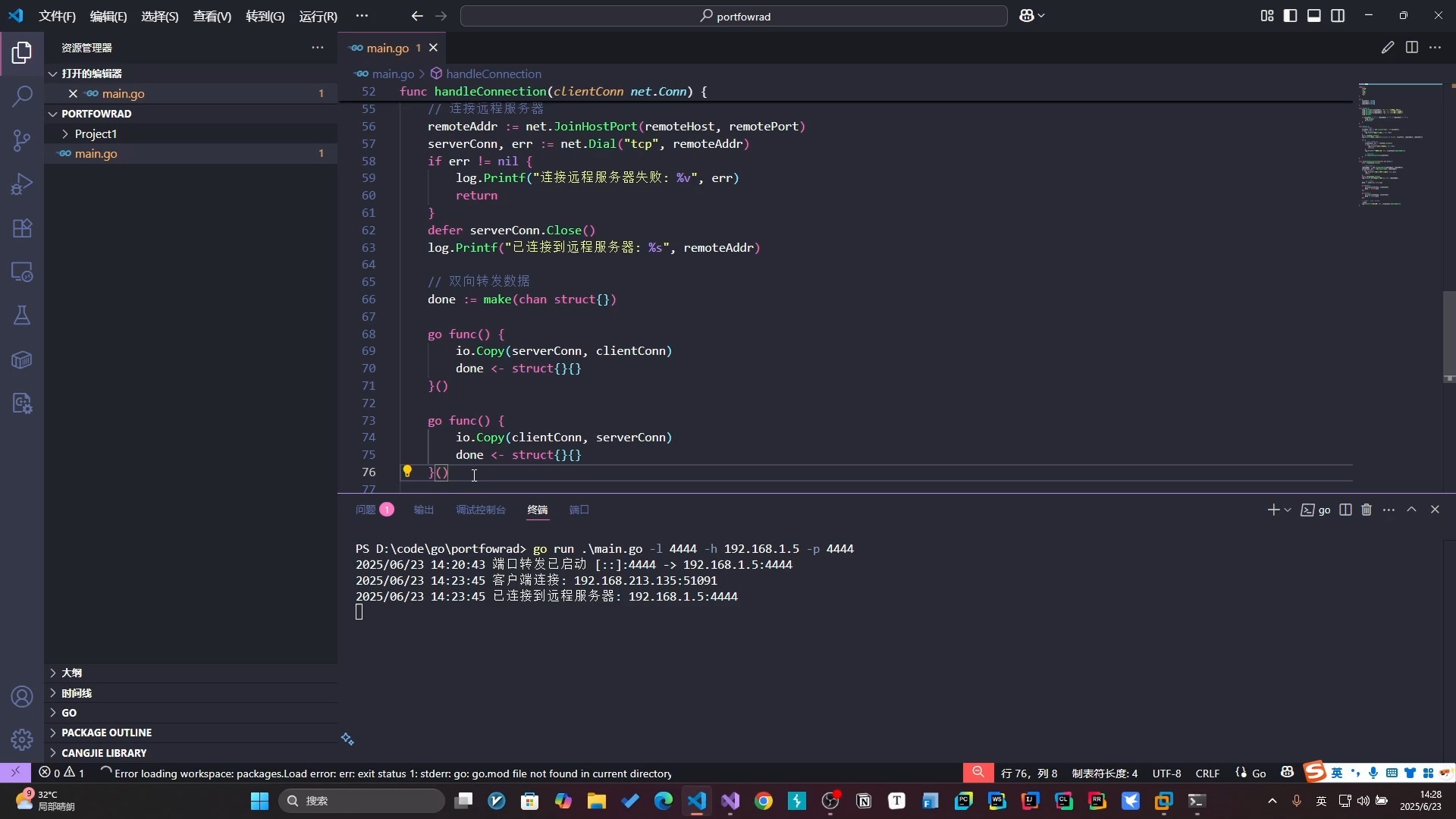Click the lightbulb code action icon

(407, 472)
